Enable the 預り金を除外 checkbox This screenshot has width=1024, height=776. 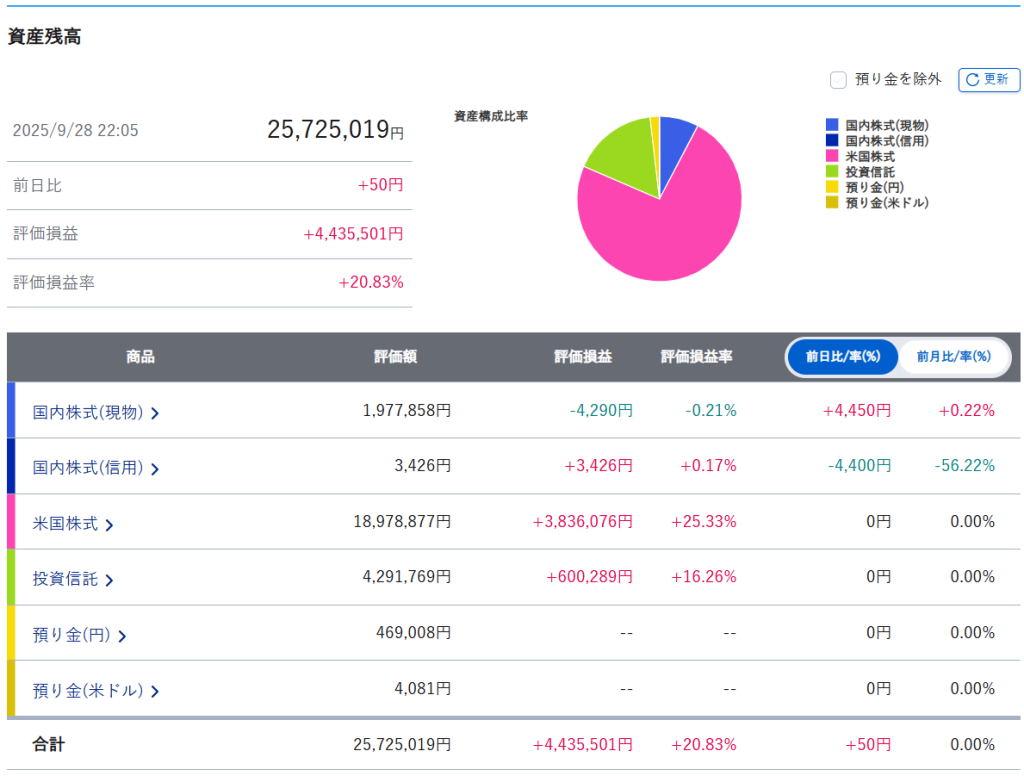coord(838,80)
